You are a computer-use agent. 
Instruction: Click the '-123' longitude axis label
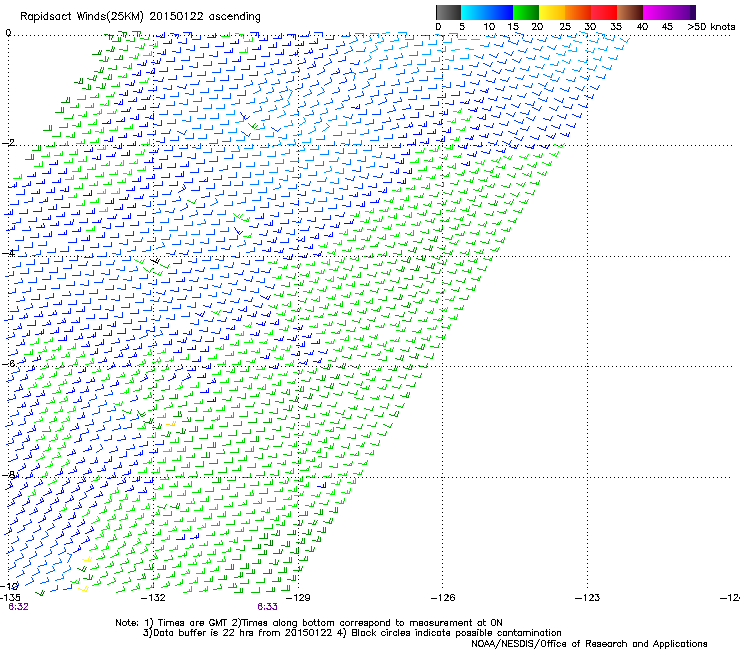[588, 598]
